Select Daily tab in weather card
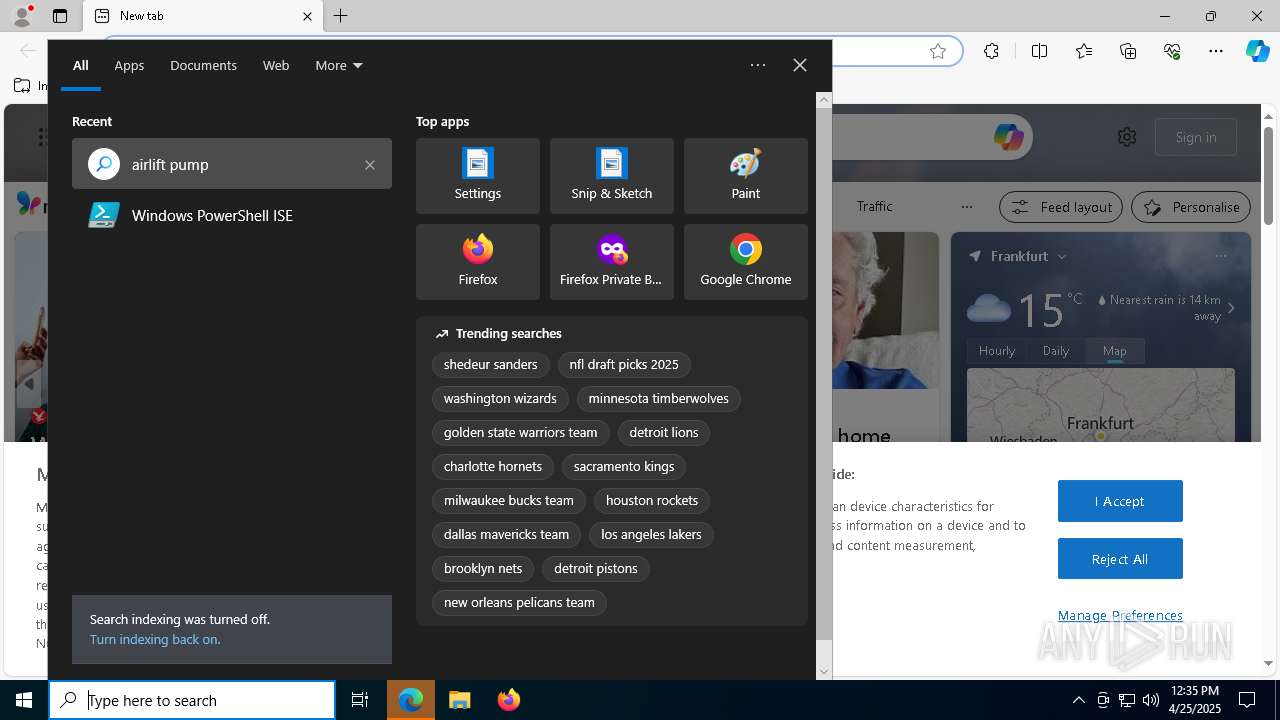1280x720 pixels. [1056, 351]
